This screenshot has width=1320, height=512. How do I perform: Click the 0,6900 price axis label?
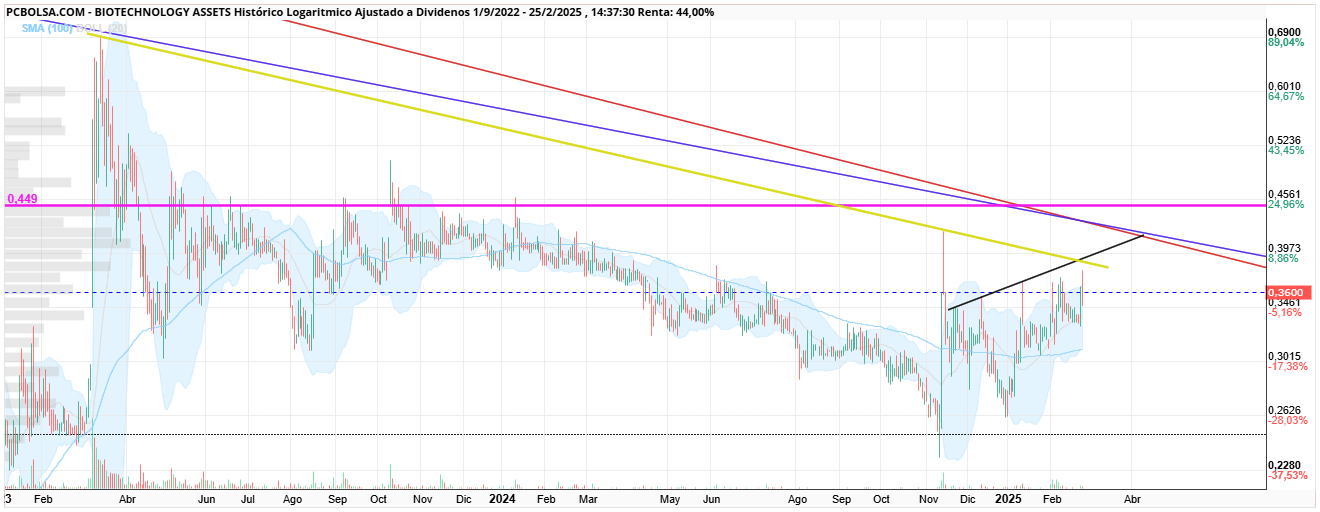[1285, 32]
